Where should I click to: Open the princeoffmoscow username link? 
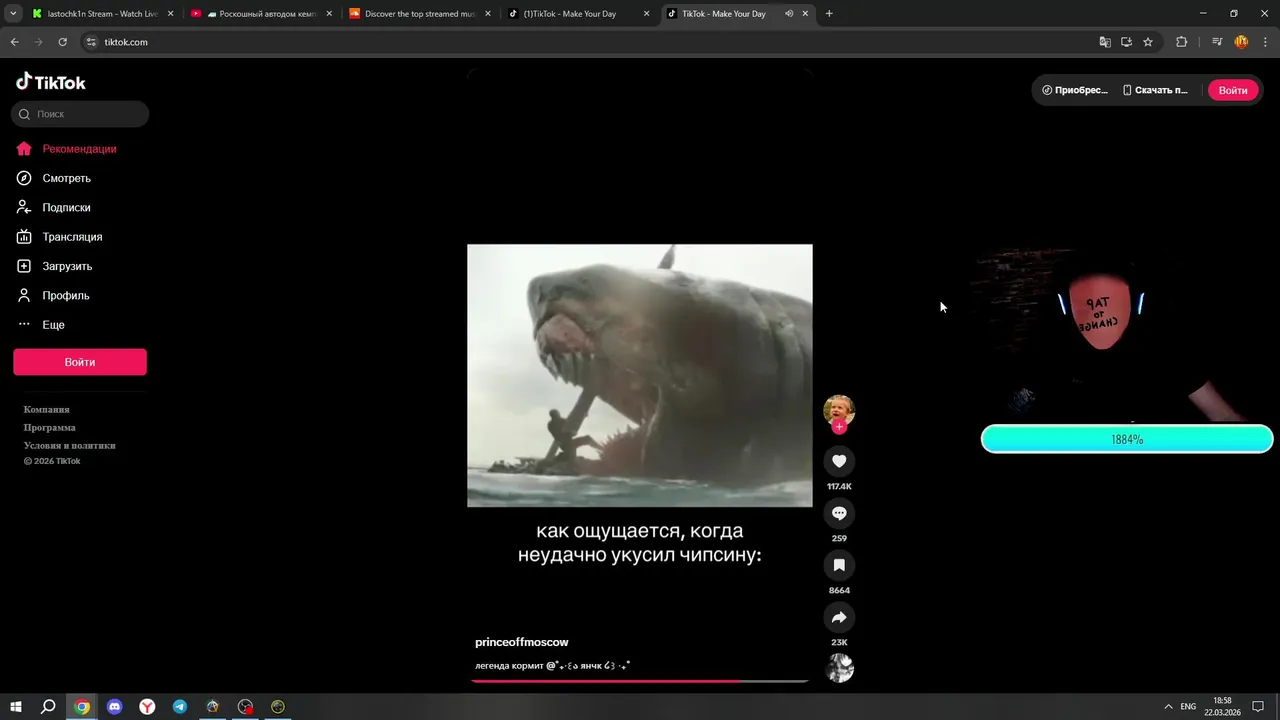(522, 642)
